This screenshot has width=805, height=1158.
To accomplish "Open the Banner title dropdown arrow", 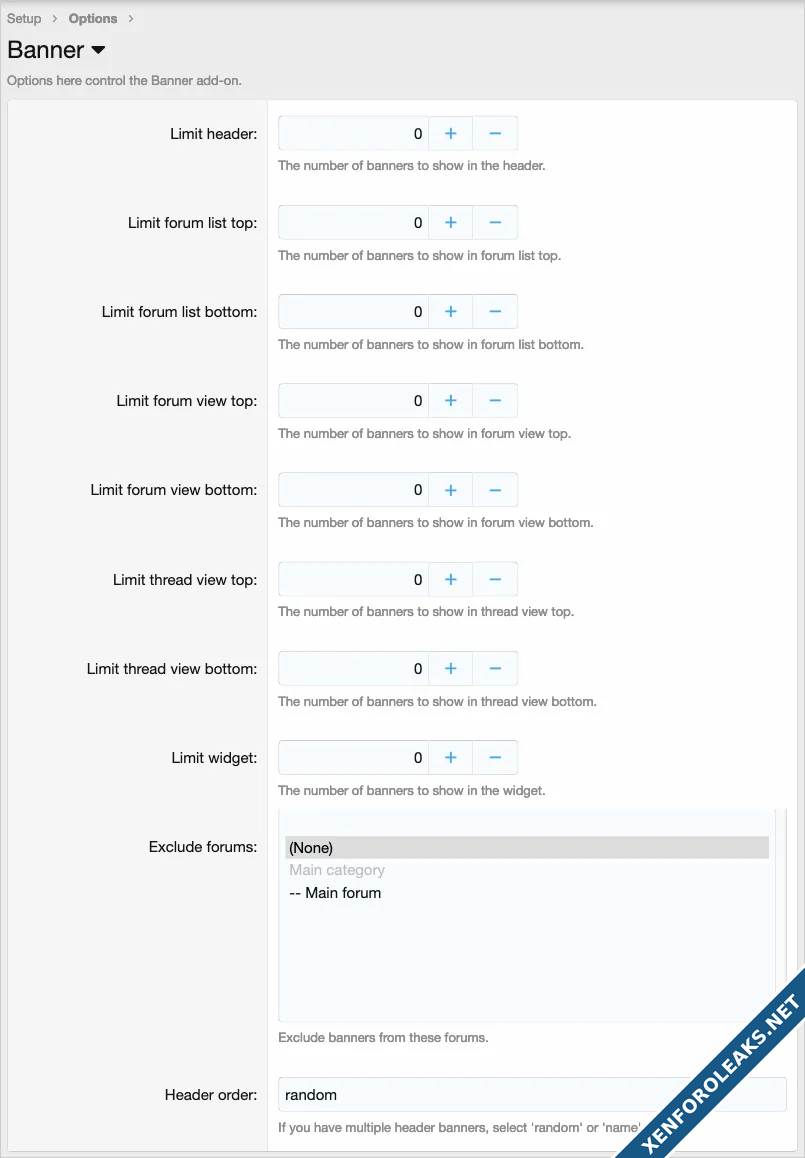I will 98,50.
